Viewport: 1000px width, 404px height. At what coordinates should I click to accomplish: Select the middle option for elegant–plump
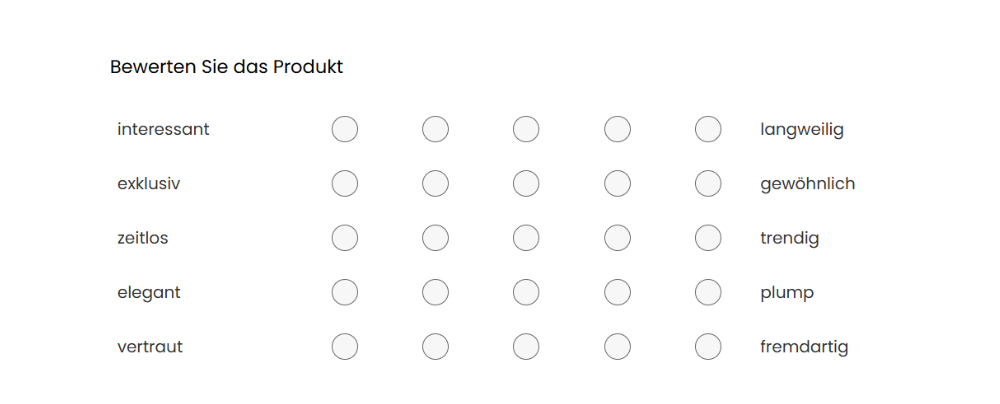[526, 293]
